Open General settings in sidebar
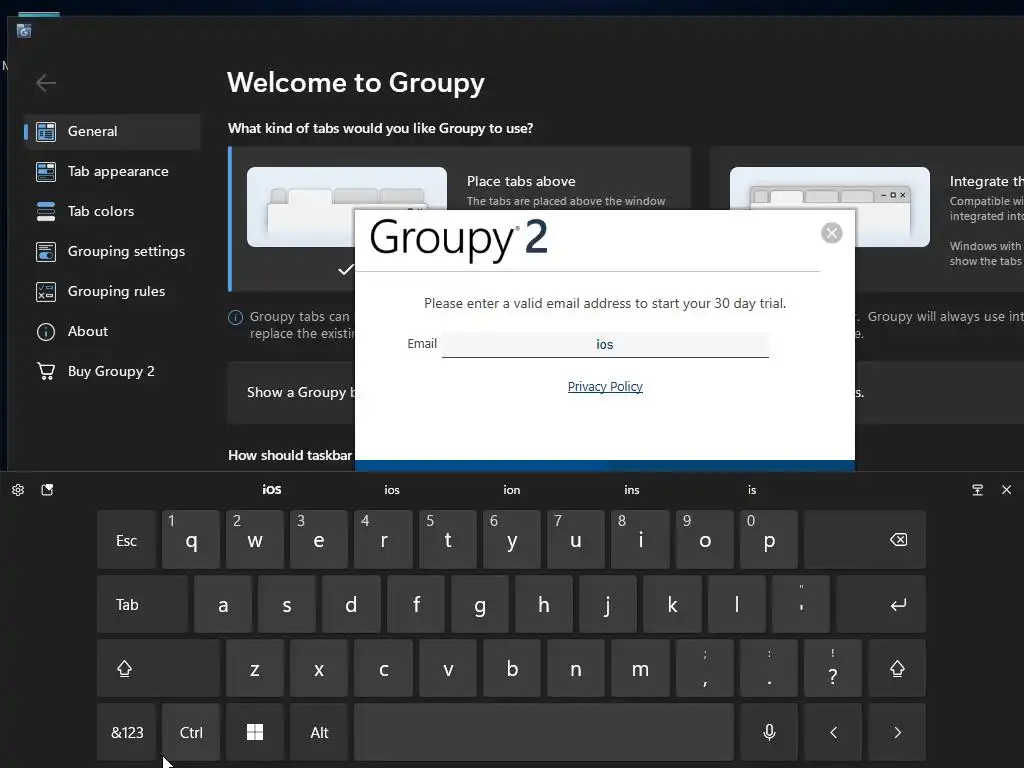 pos(112,131)
